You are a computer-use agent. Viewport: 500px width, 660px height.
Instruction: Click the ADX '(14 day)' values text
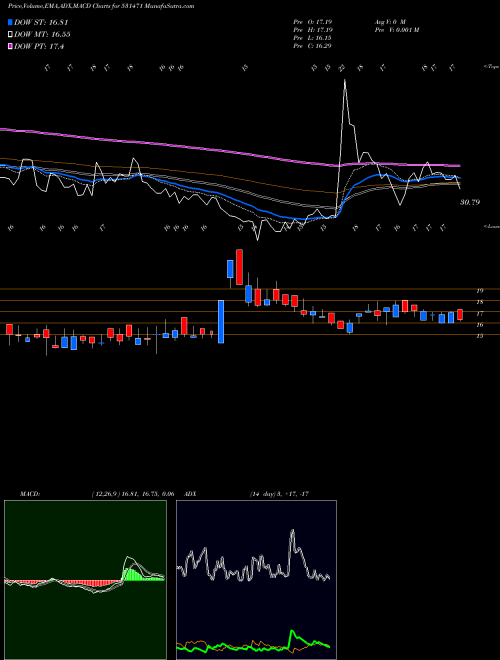pyautogui.click(x=279, y=494)
